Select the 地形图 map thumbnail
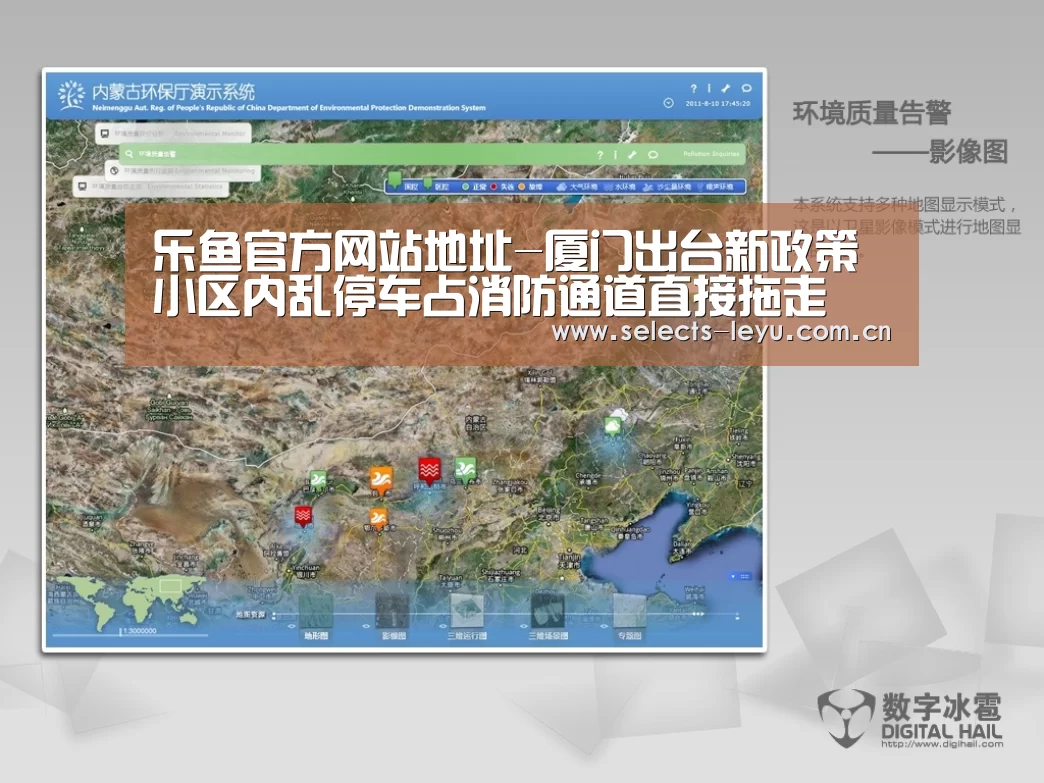 click(316, 612)
